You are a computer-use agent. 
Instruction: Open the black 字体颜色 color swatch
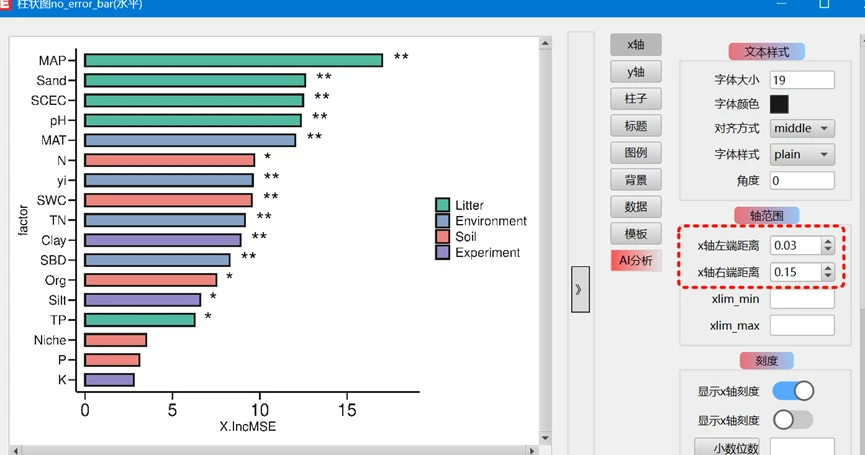[779, 104]
